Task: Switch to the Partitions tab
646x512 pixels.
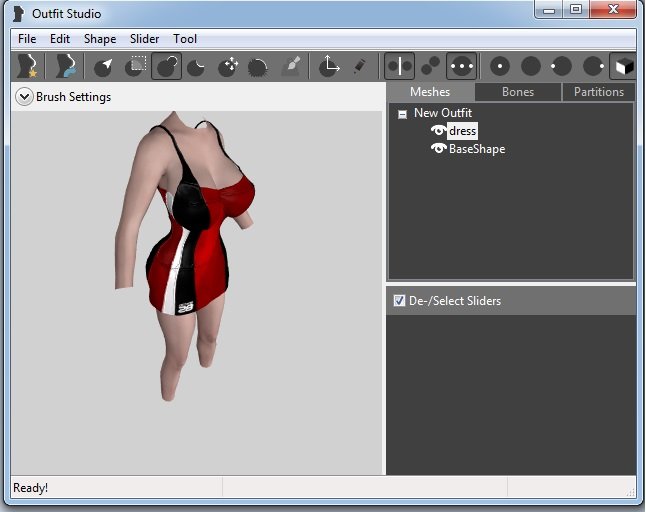Action: [598, 92]
